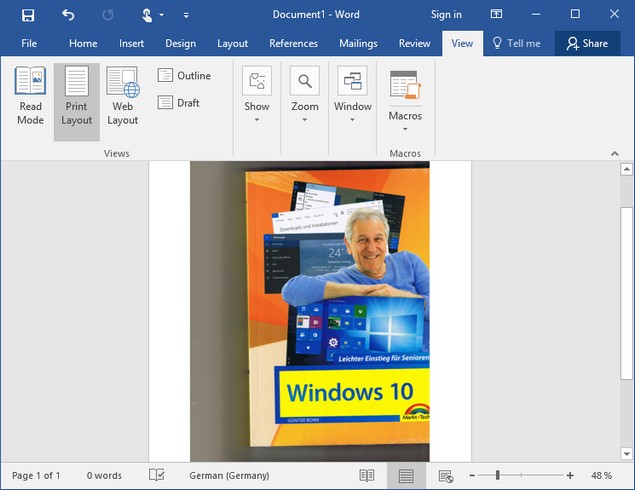Open the Customize Quick Access Toolbar menu
635x490 pixels.
point(186,15)
